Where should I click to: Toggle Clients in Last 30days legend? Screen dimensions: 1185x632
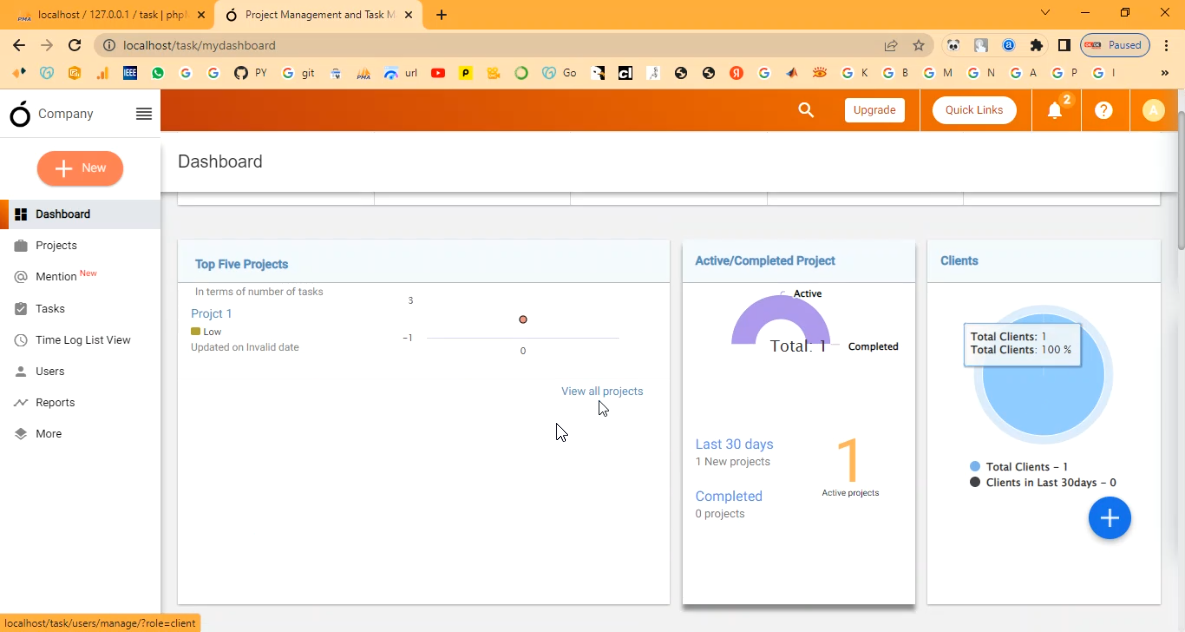point(1050,483)
